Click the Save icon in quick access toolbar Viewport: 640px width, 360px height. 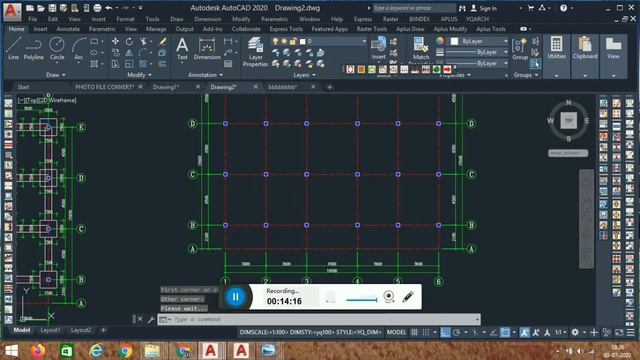[52, 8]
